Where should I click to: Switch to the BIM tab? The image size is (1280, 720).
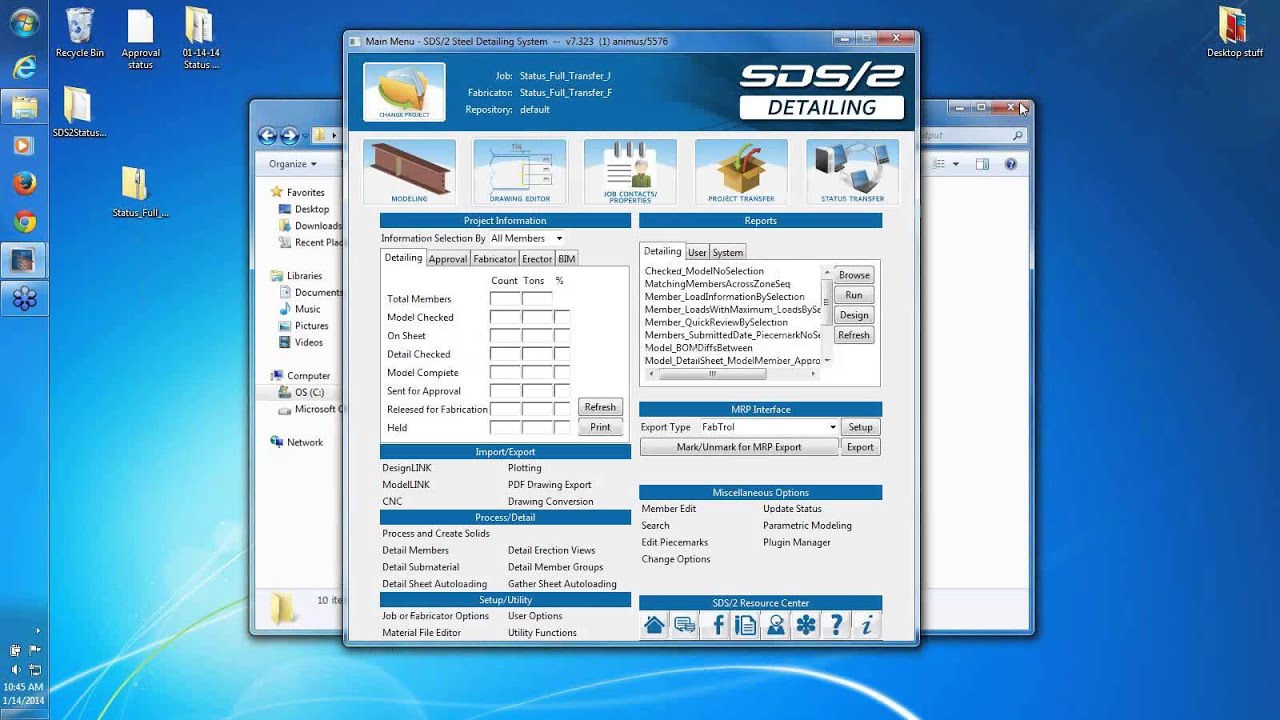click(x=567, y=259)
